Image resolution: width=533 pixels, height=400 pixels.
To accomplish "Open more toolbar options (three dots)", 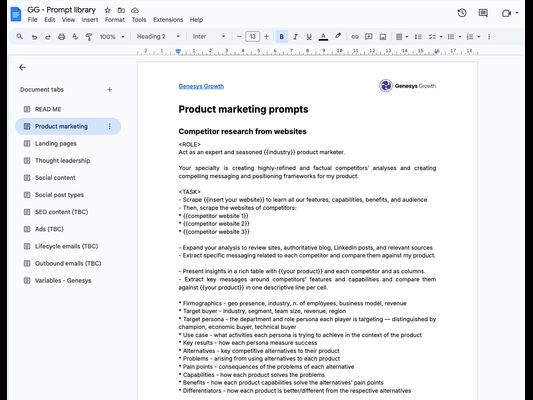I will (489, 37).
